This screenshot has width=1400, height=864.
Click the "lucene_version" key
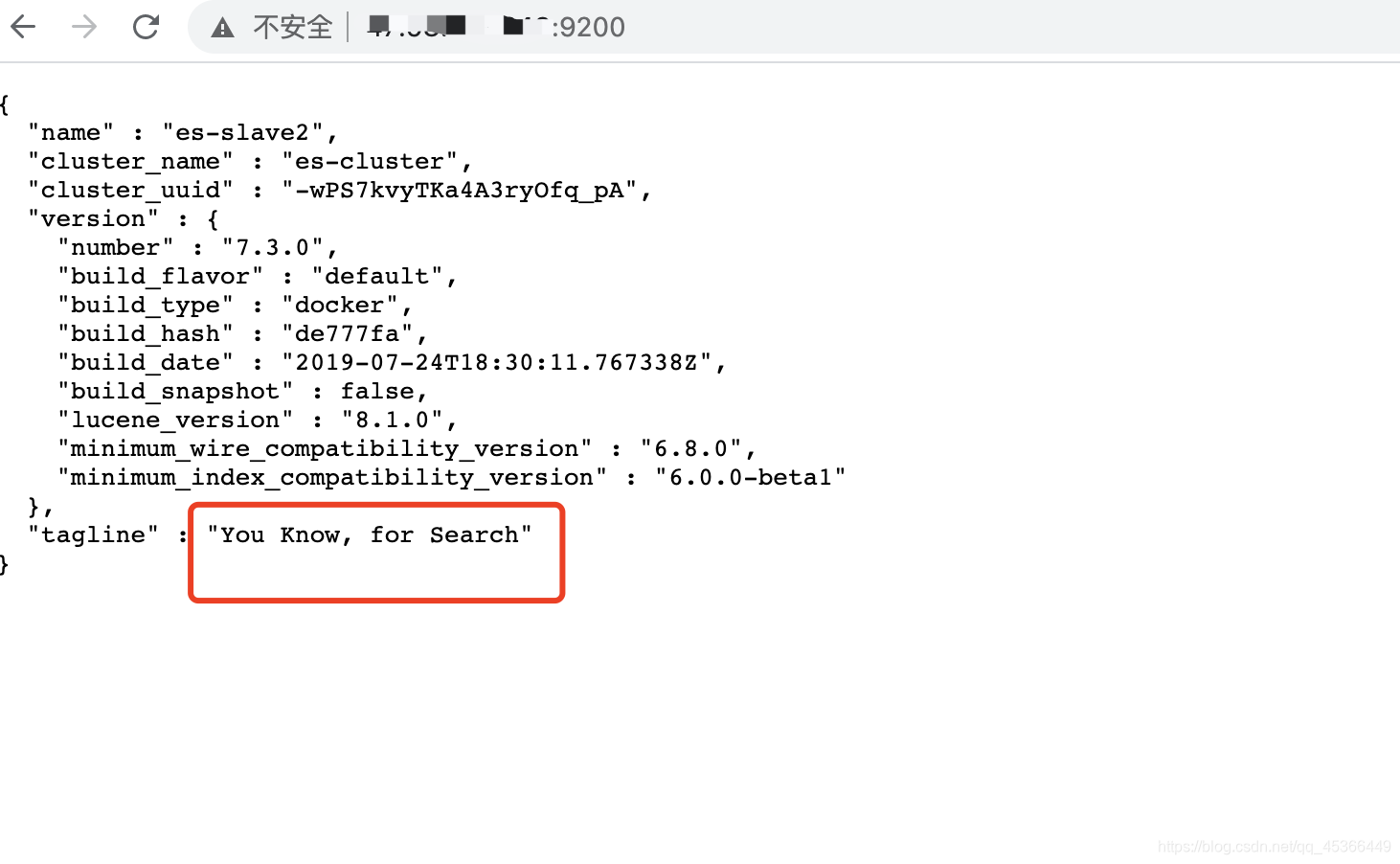175,420
